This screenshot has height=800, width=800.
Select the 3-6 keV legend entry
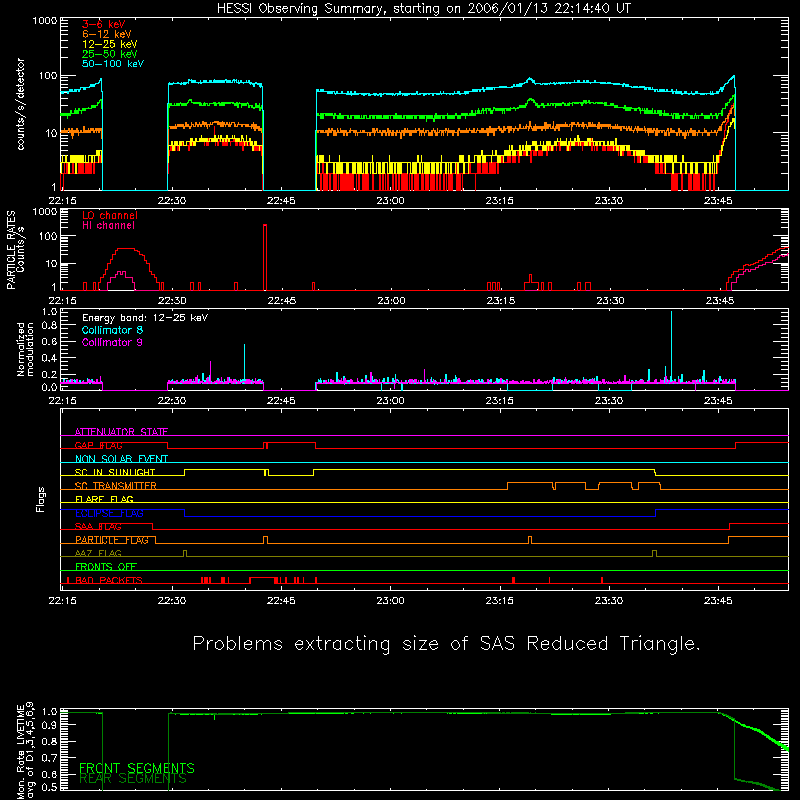tap(104, 24)
